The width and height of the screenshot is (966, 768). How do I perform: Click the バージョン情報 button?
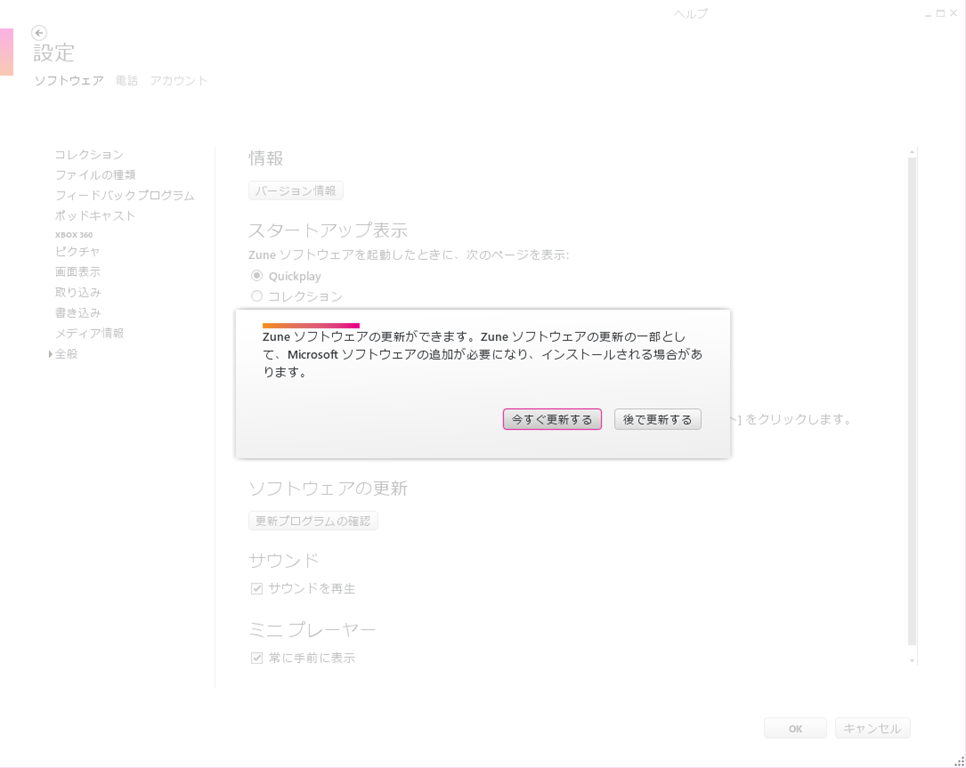click(296, 191)
